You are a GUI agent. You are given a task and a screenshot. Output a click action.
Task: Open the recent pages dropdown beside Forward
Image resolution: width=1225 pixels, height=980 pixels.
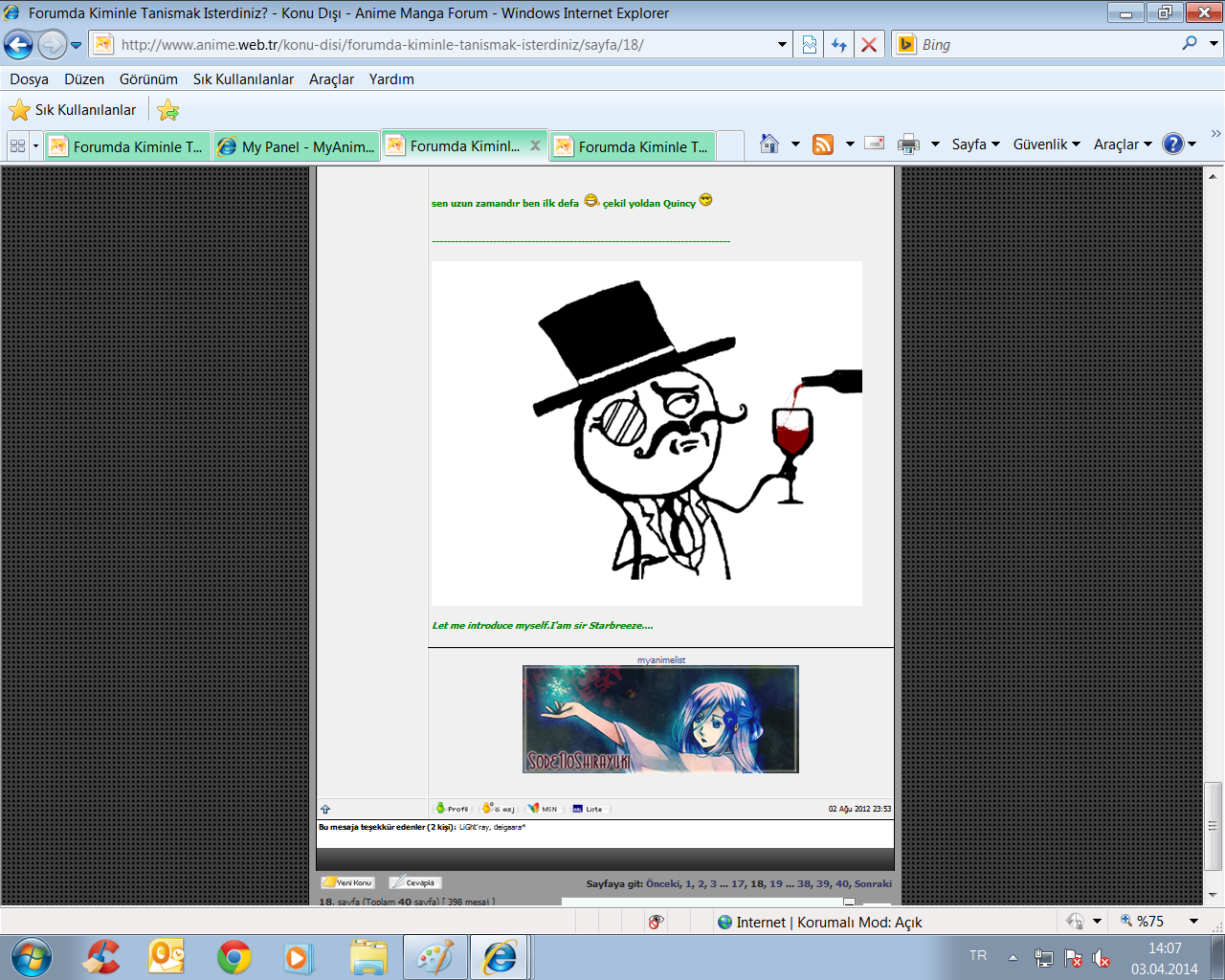click(x=77, y=45)
